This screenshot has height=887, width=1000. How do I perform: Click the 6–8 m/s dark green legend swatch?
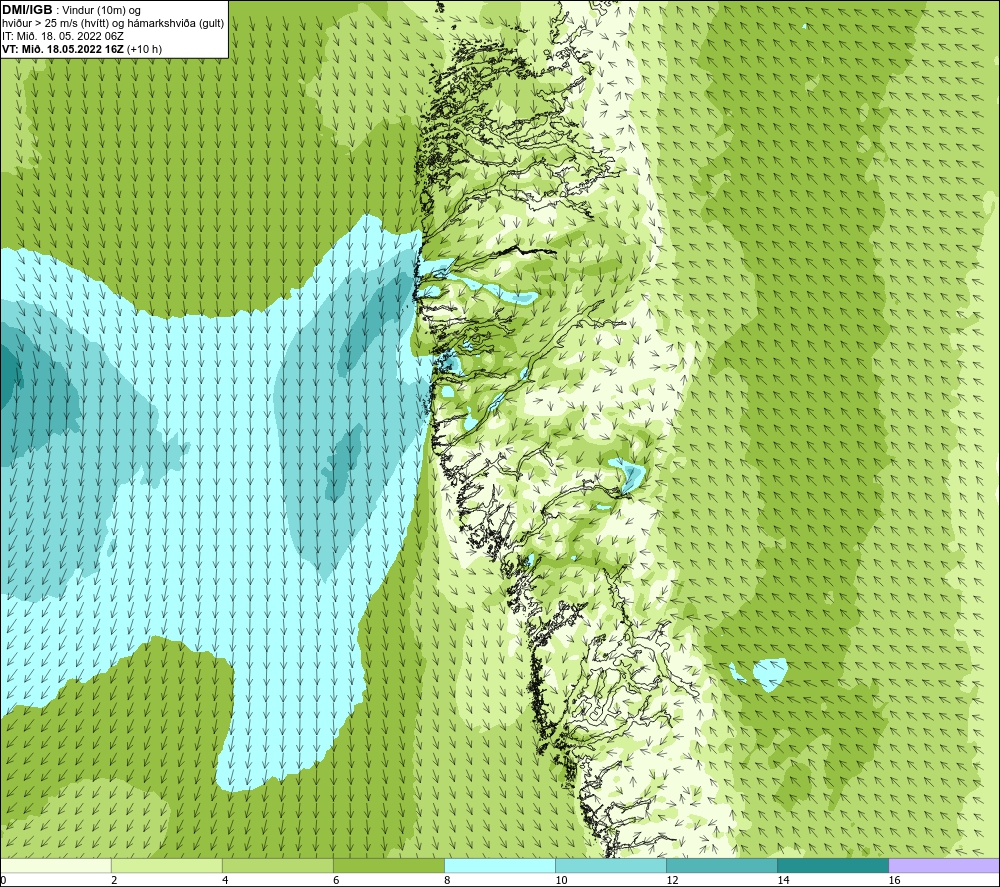[x=389, y=866]
